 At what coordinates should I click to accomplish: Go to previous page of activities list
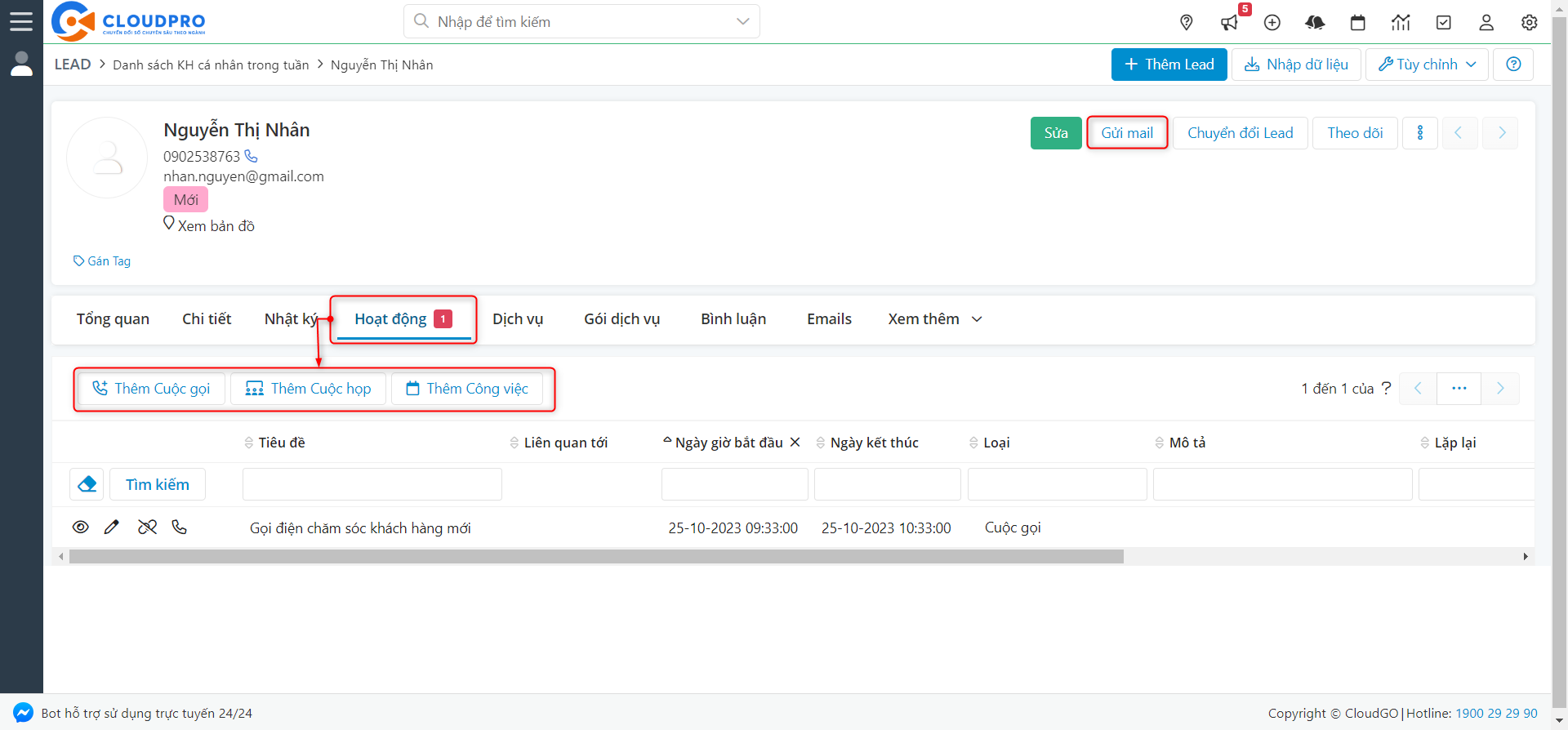[1419, 389]
